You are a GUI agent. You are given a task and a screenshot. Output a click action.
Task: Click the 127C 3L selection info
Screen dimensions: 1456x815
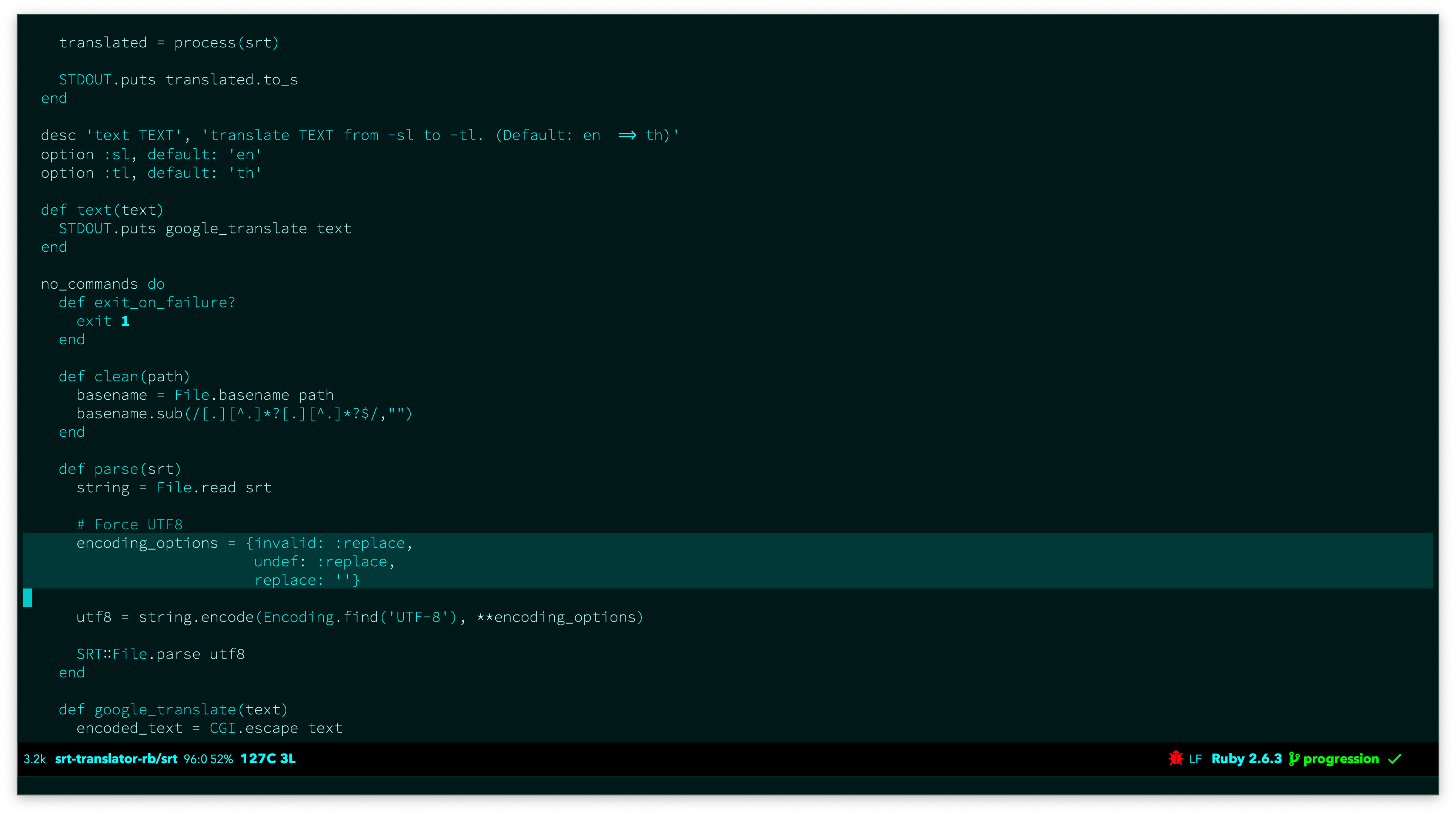[x=268, y=758]
